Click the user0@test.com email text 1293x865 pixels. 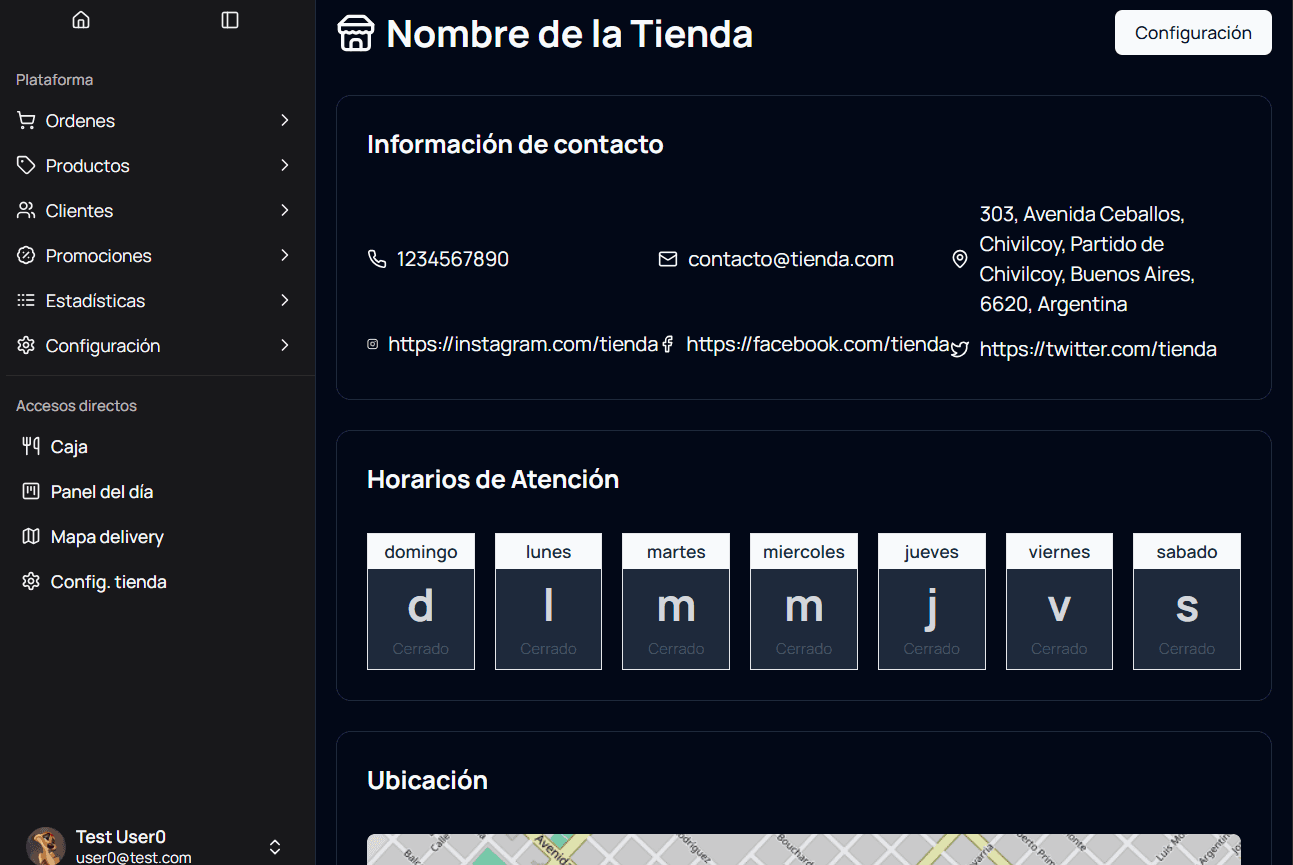pos(134,858)
